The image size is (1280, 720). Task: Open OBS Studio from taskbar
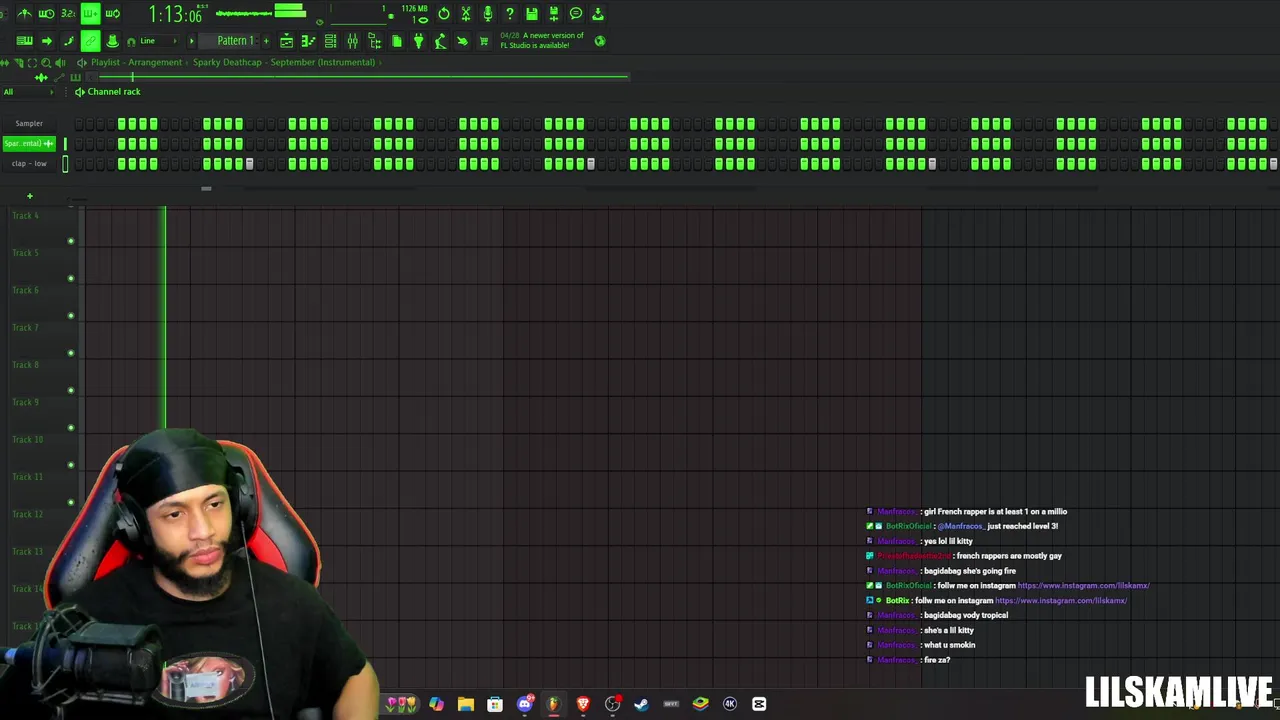pos(612,704)
